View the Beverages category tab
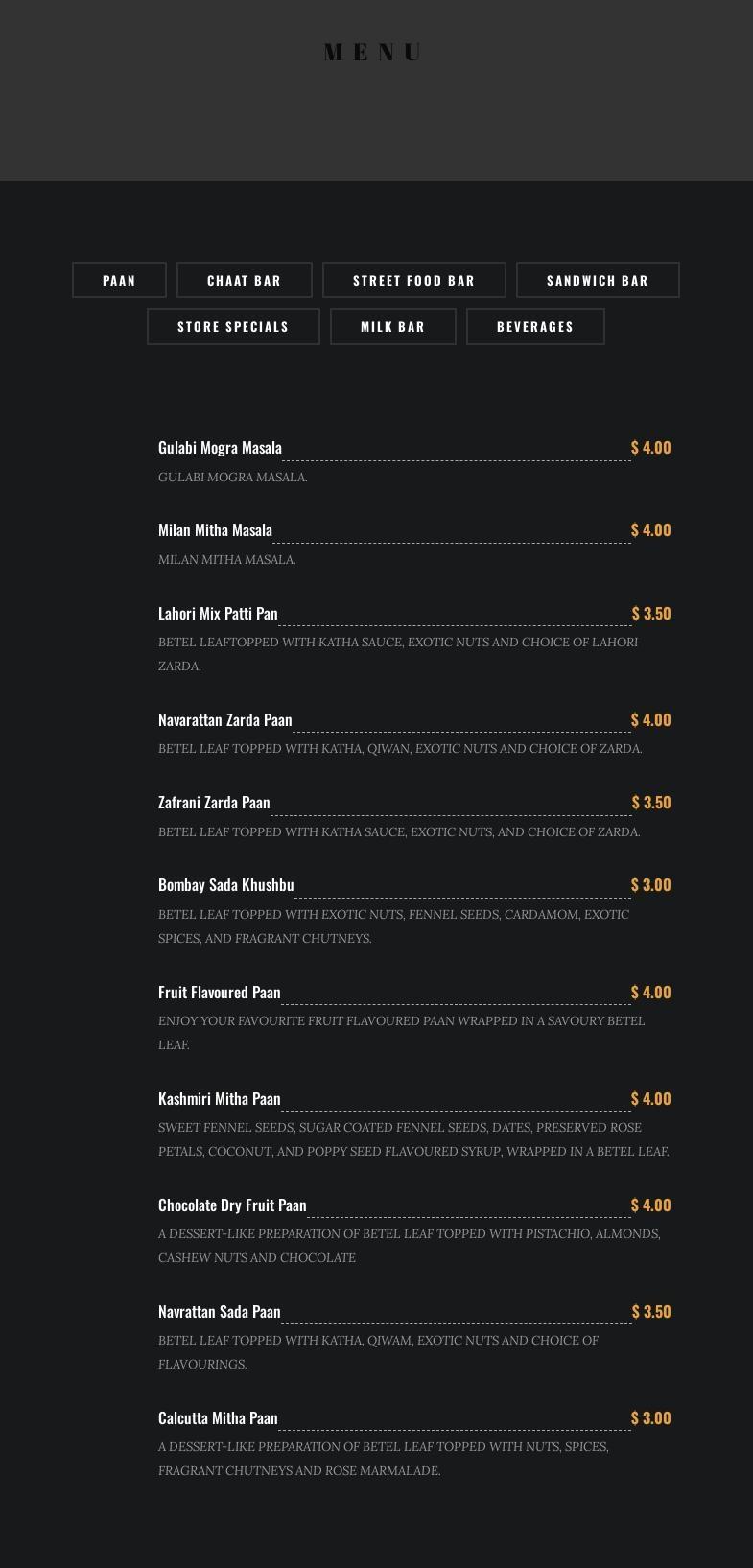The image size is (753, 1568). coord(535,326)
